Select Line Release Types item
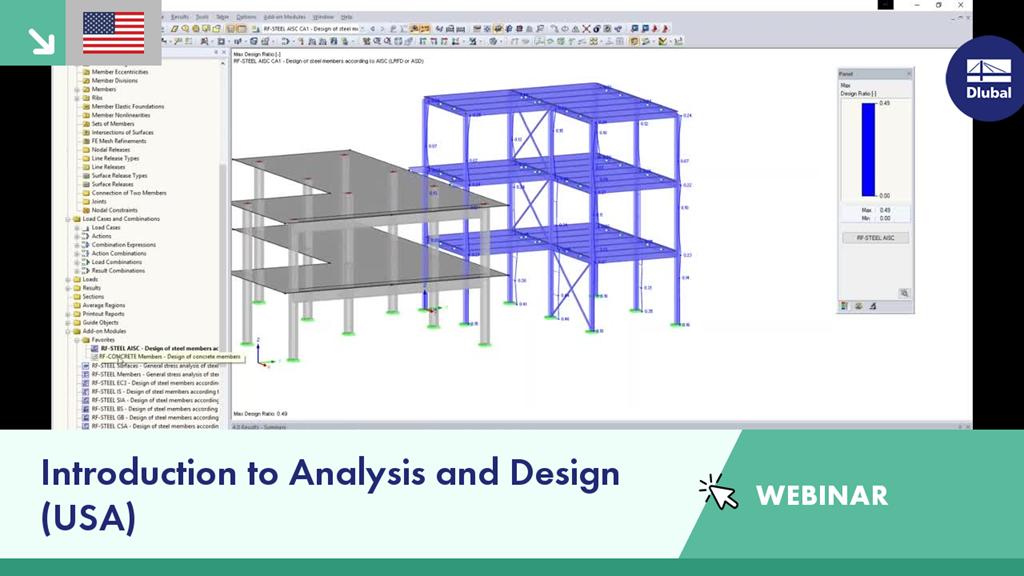 115,158
